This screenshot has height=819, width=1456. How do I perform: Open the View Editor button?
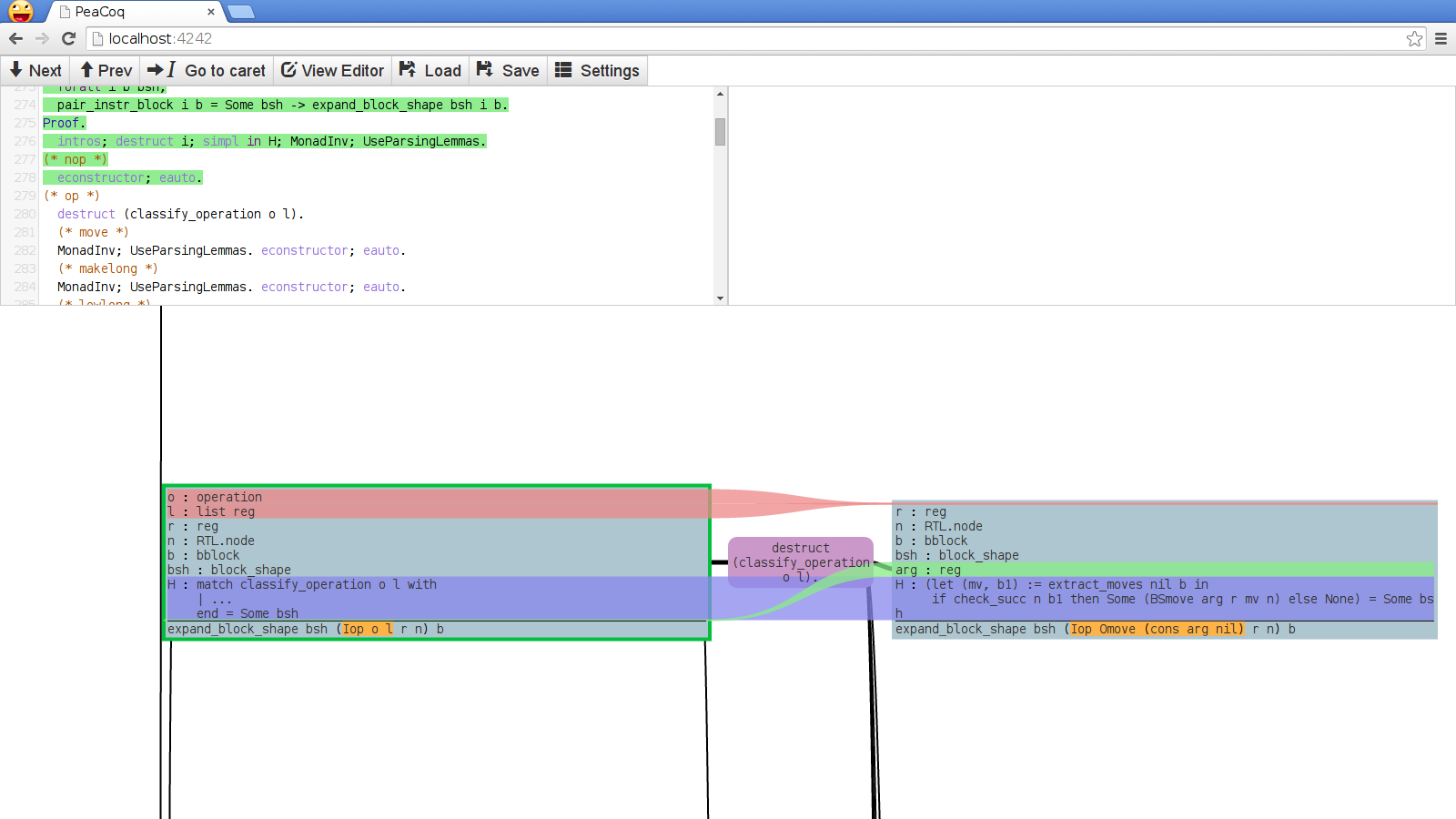tap(332, 70)
